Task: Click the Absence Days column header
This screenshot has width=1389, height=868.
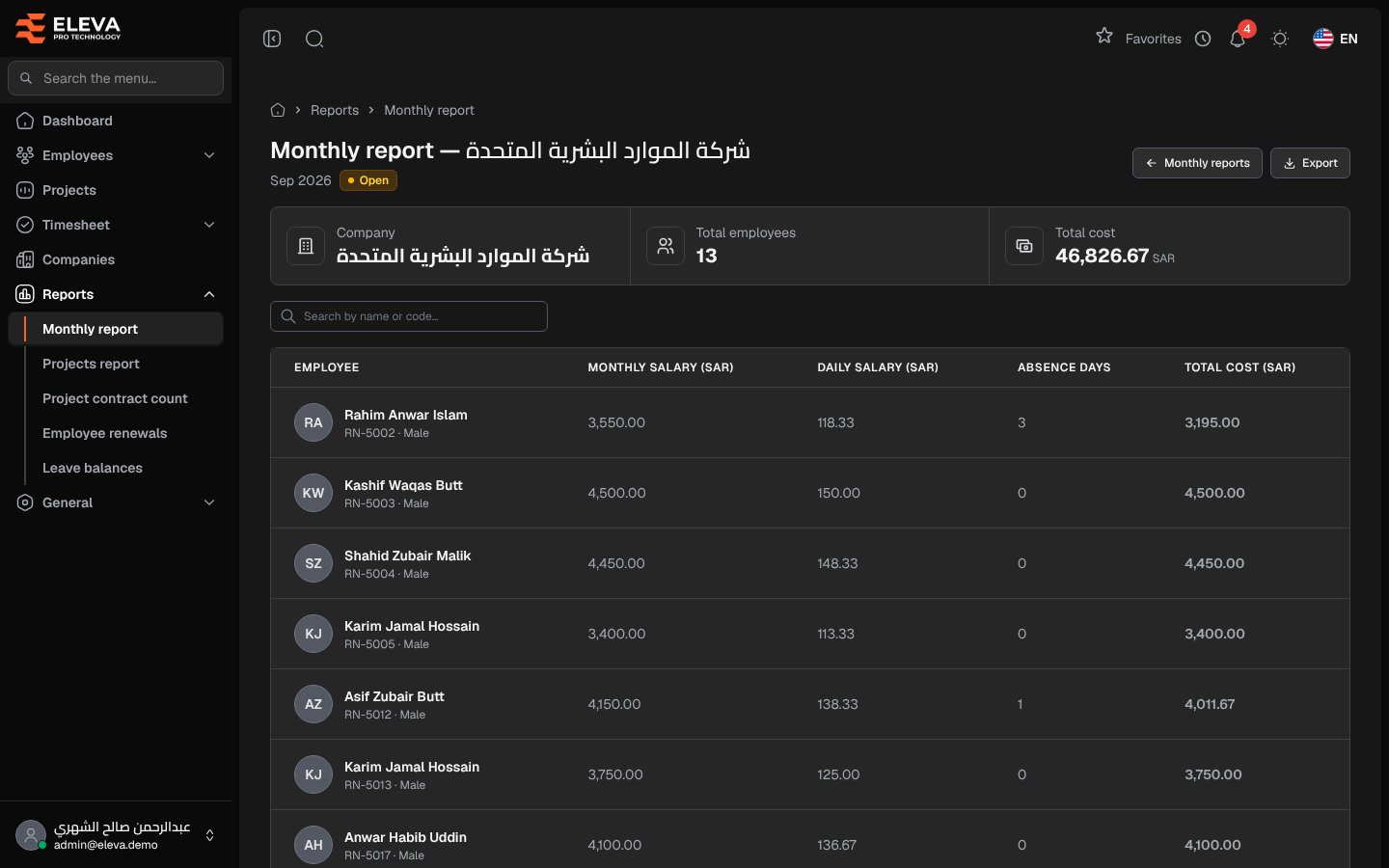Action: pos(1064,367)
